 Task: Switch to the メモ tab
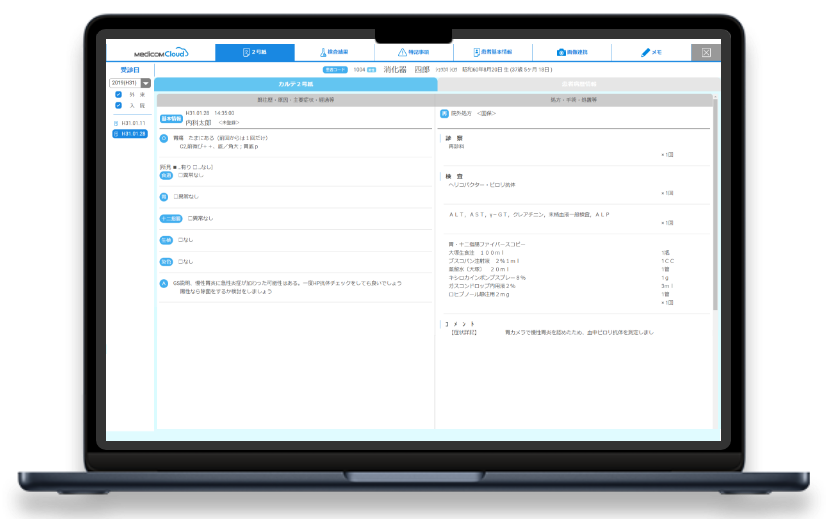655,53
